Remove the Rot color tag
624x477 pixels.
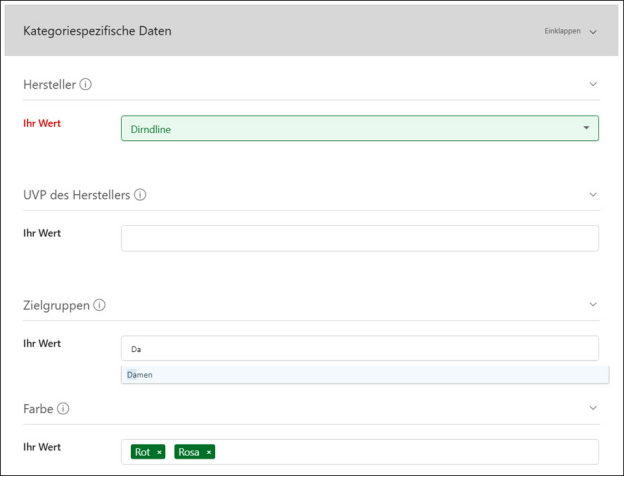point(160,453)
